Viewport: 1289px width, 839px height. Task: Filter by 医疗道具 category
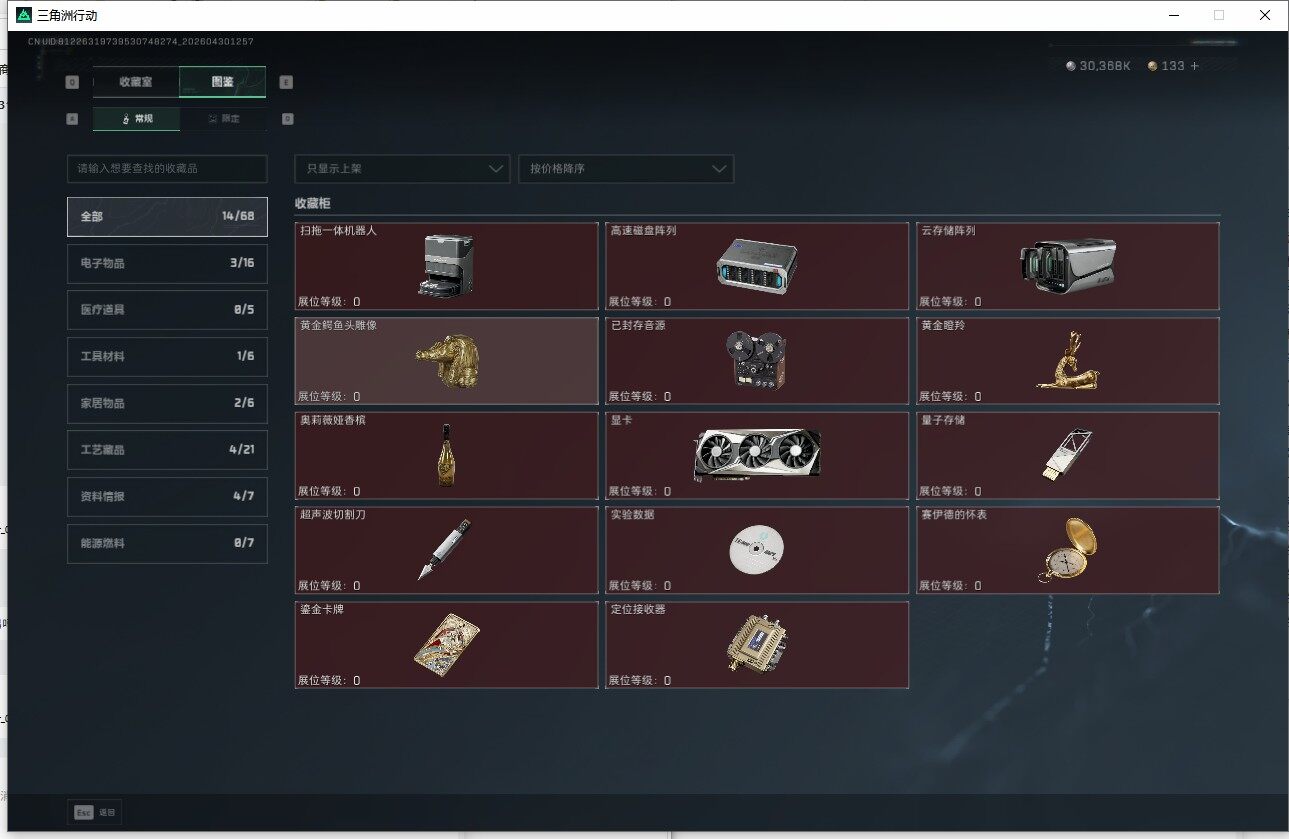[167, 310]
